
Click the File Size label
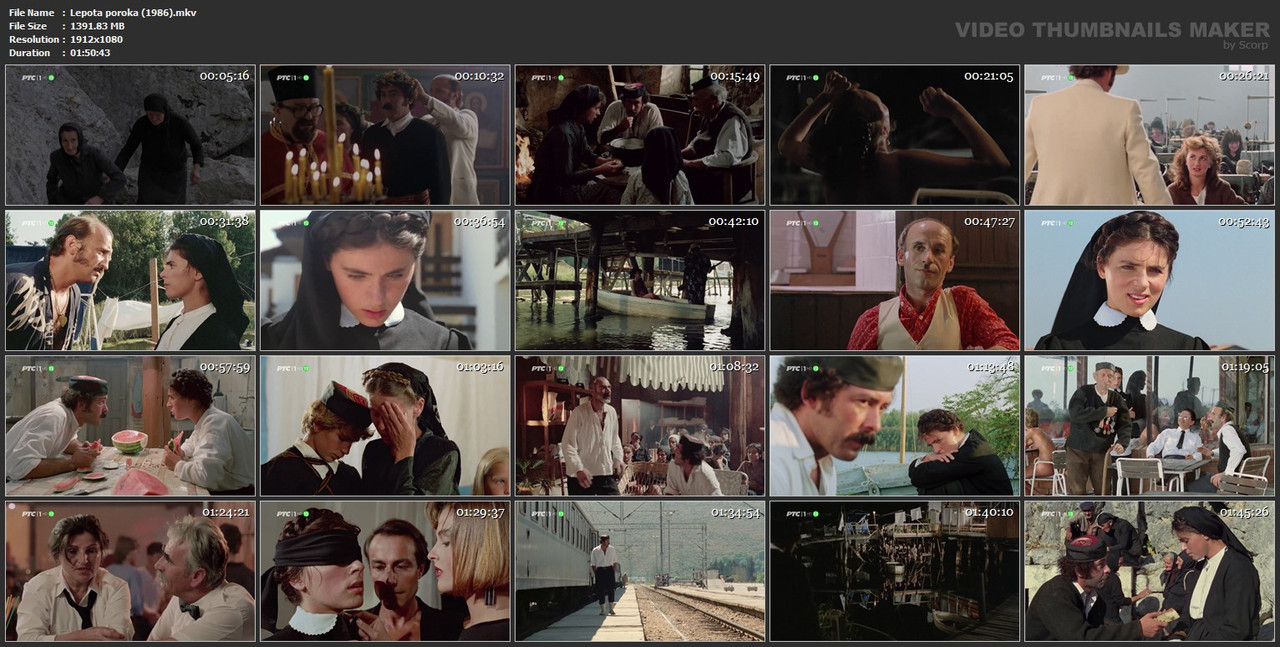tap(29, 26)
